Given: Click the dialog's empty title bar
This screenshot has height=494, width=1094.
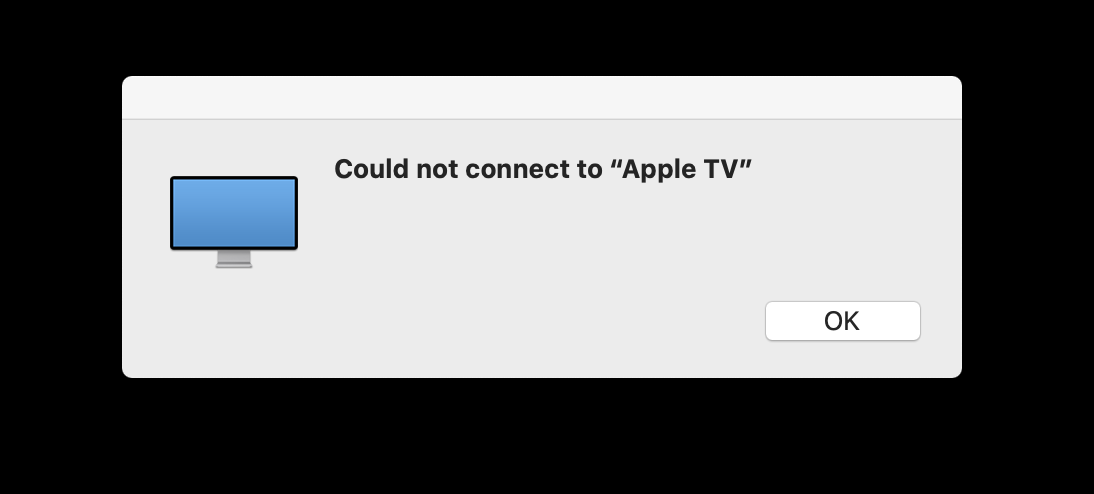Looking at the screenshot, I should point(541,98).
